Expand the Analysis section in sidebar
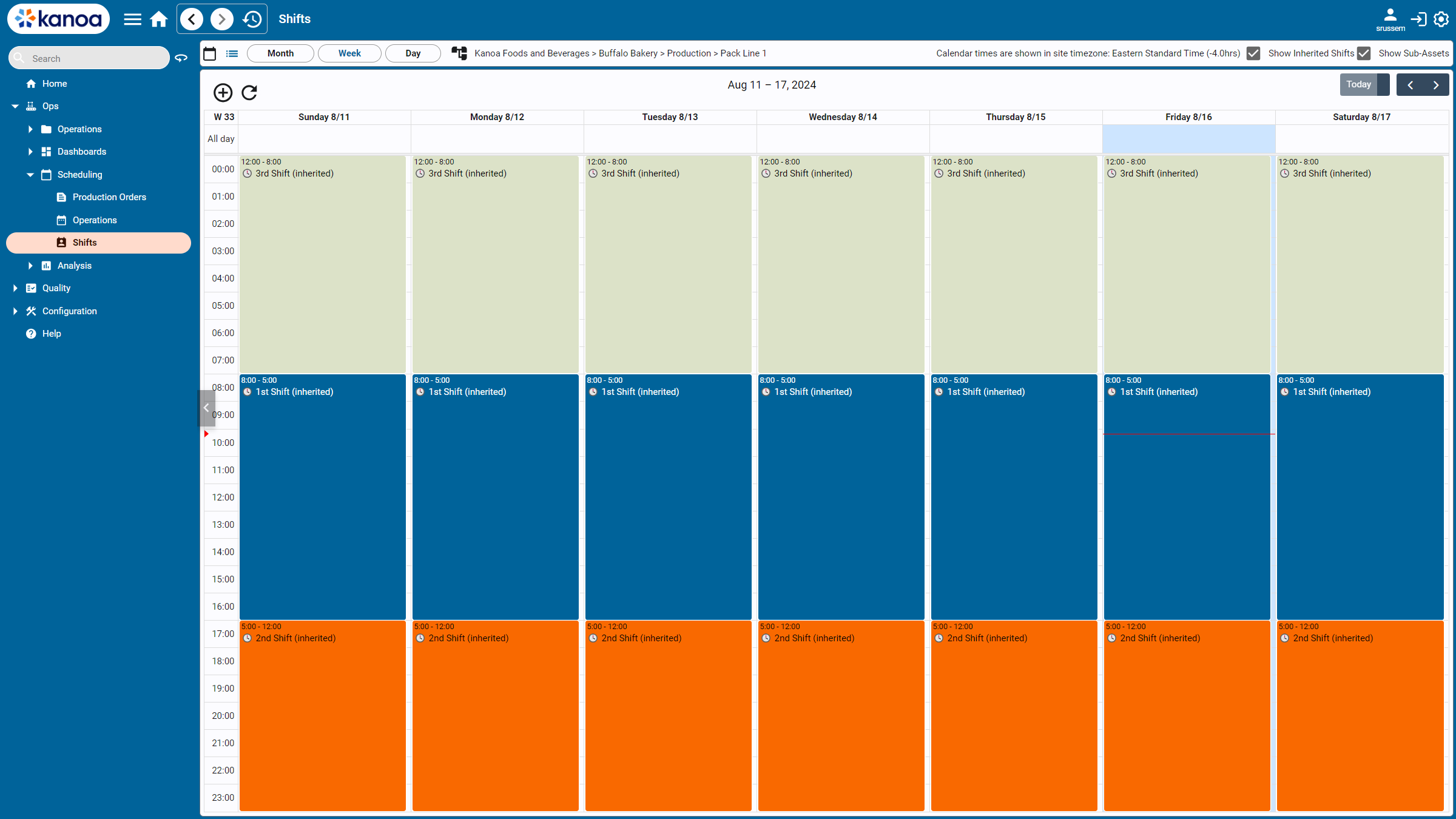Image resolution: width=1456 pixels, height=819 pixels. coord(30,265)
